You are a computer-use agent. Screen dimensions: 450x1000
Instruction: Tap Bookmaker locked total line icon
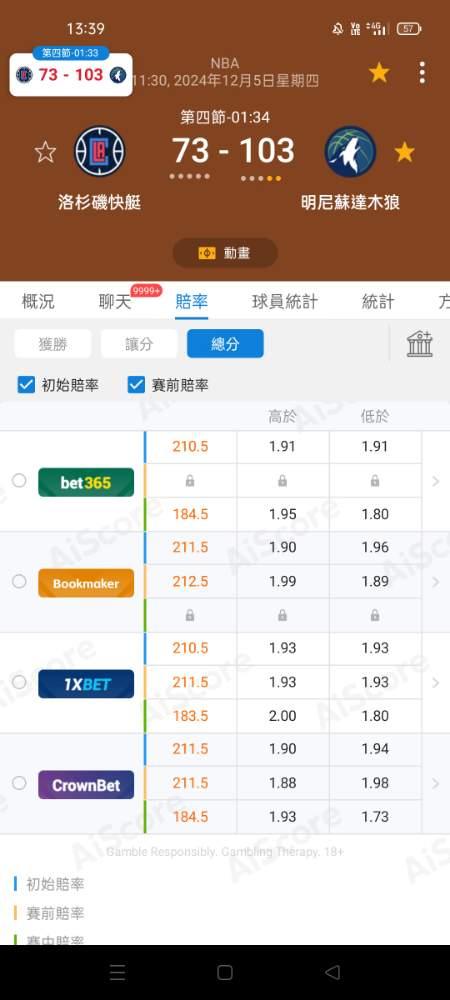[190, 616]
